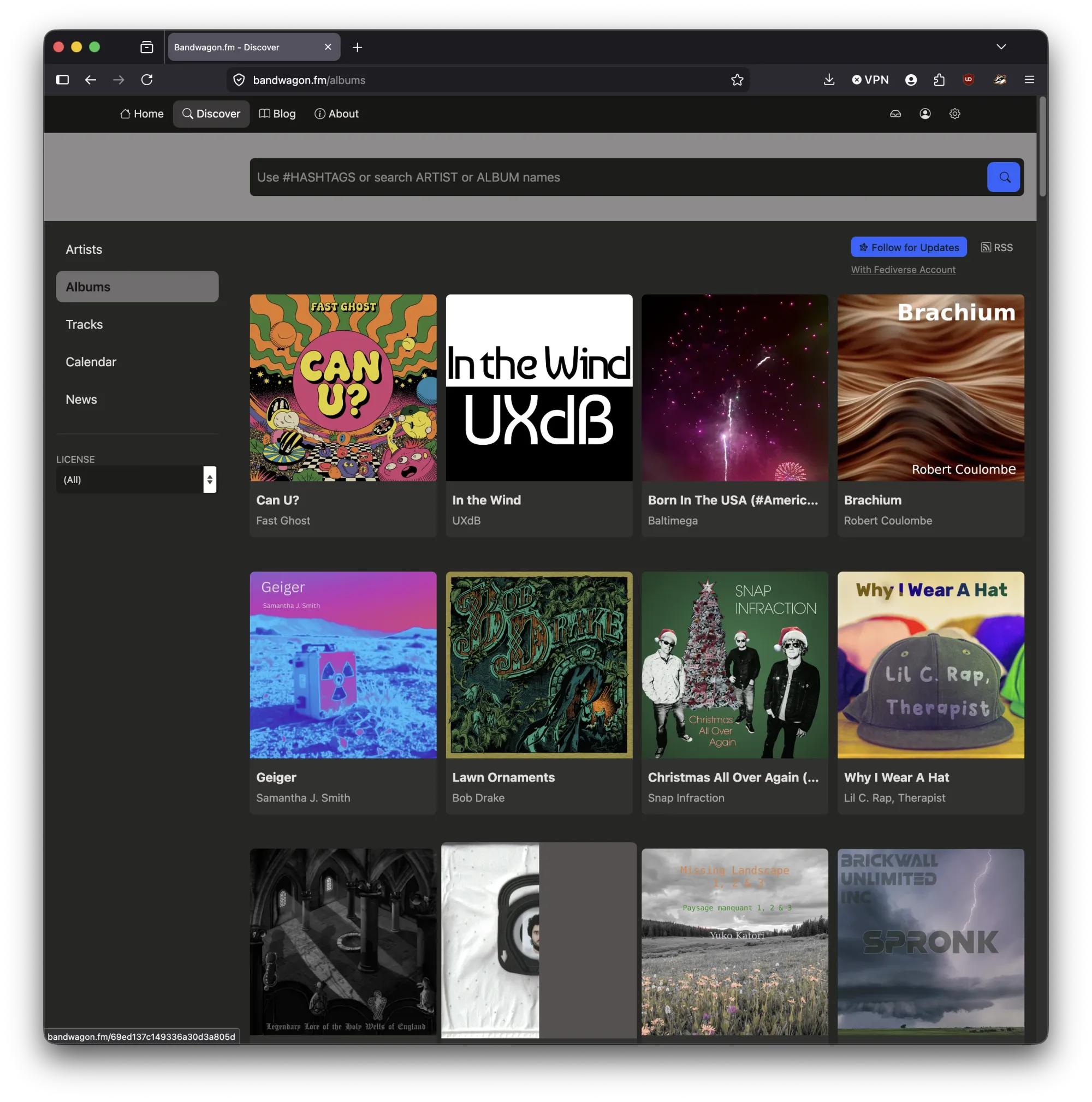Open the Lawn Ornaments album title
1092x1102 pixels.
point(503,777)
